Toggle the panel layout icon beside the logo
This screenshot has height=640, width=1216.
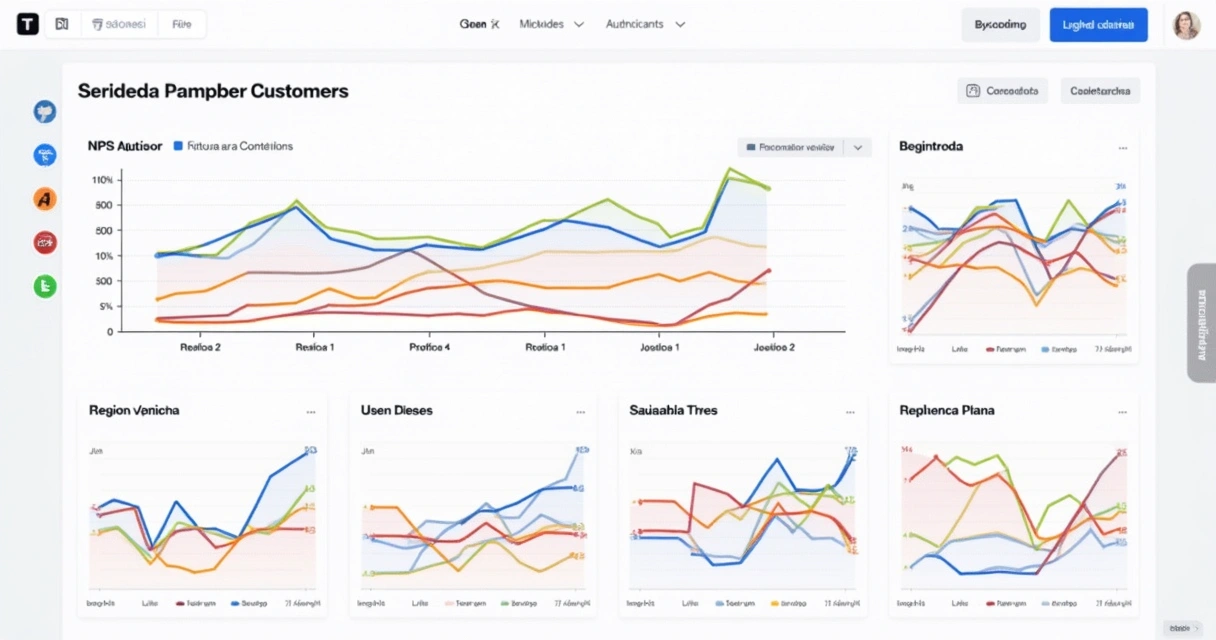[x=62, y=24]
